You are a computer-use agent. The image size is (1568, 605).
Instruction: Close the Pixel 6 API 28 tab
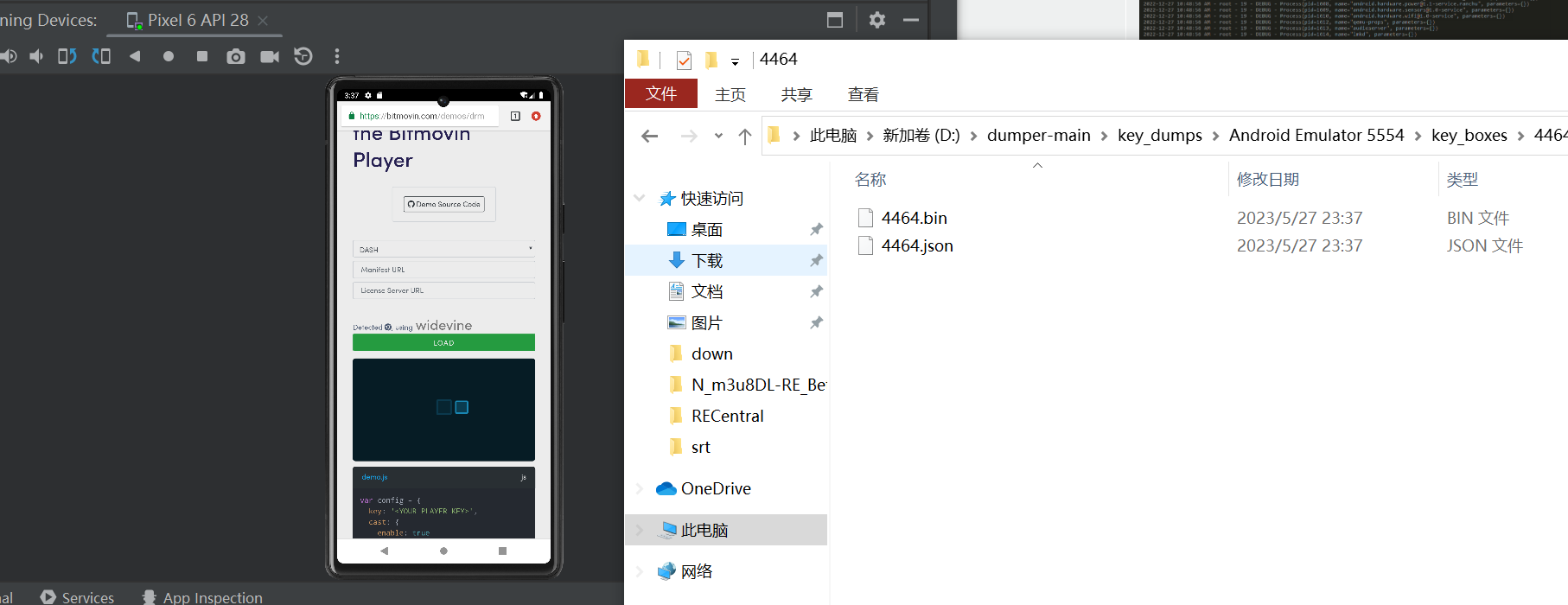[263, 20]
